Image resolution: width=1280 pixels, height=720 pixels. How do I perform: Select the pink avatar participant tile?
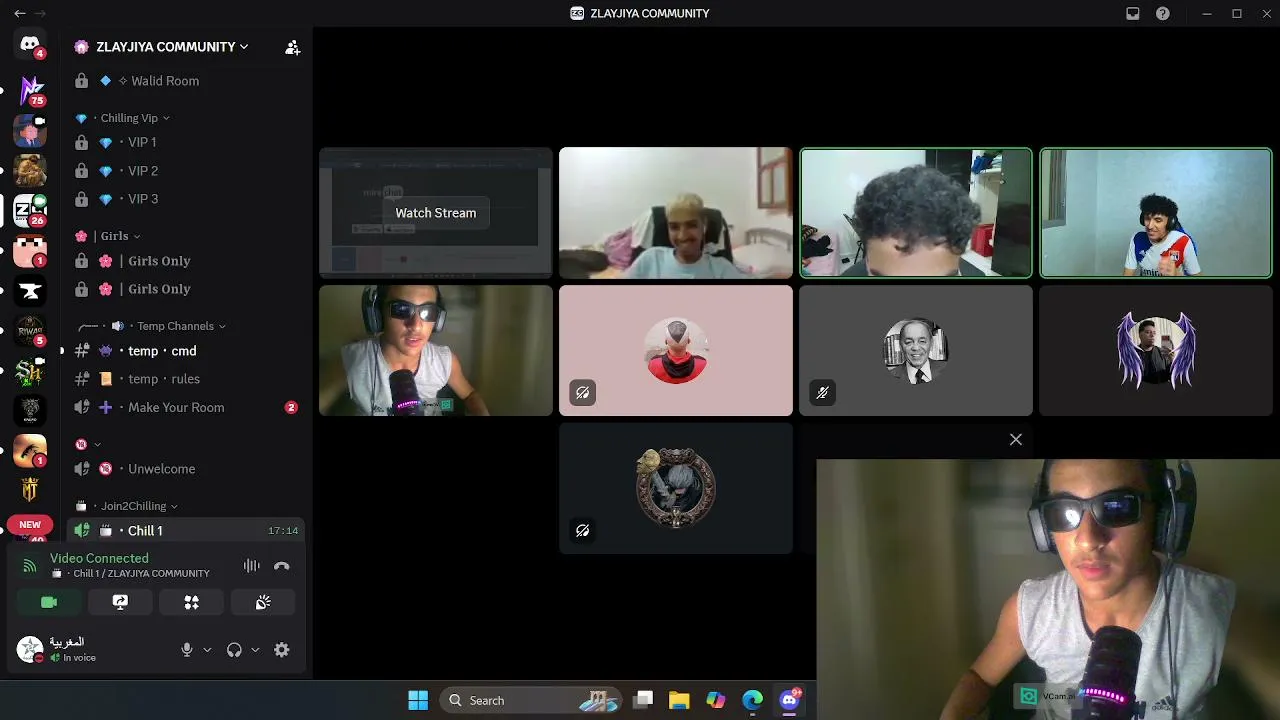[x=676, y=351]
